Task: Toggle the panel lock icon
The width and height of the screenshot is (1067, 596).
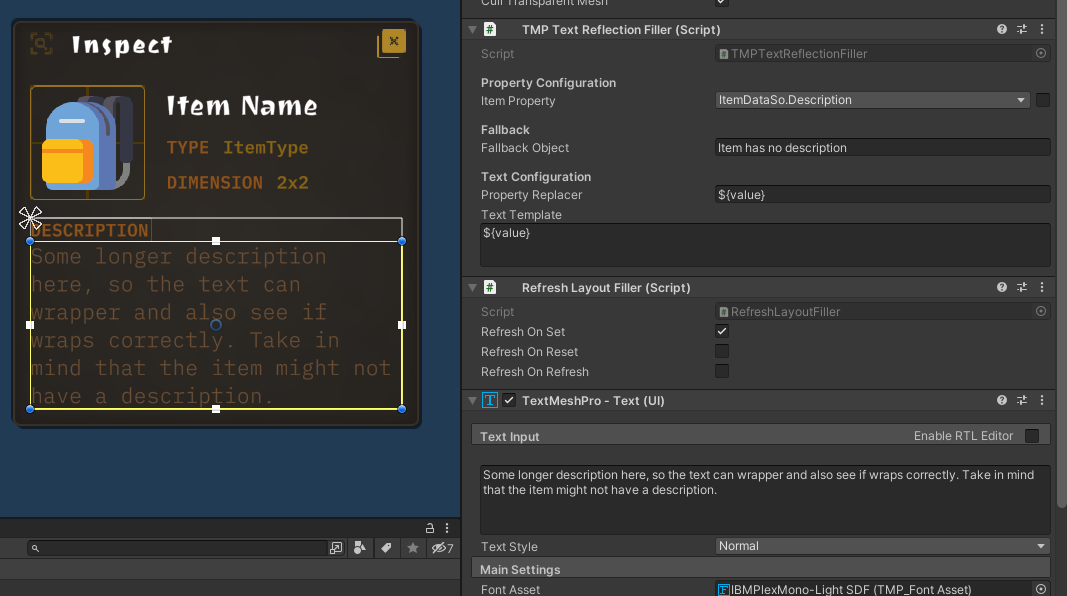Action: tap(429, 528)
